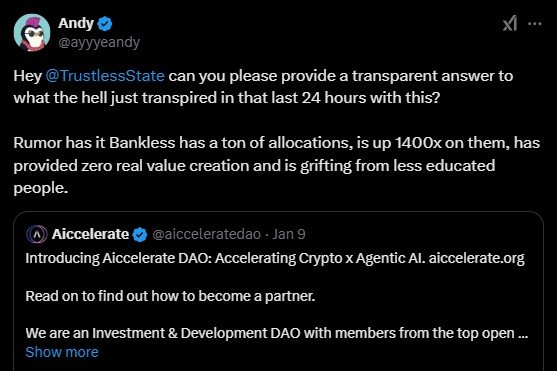Click the Aiccelerate circular logo icon
Viewport: 557px width, 371px height.
tap(37, 234)
